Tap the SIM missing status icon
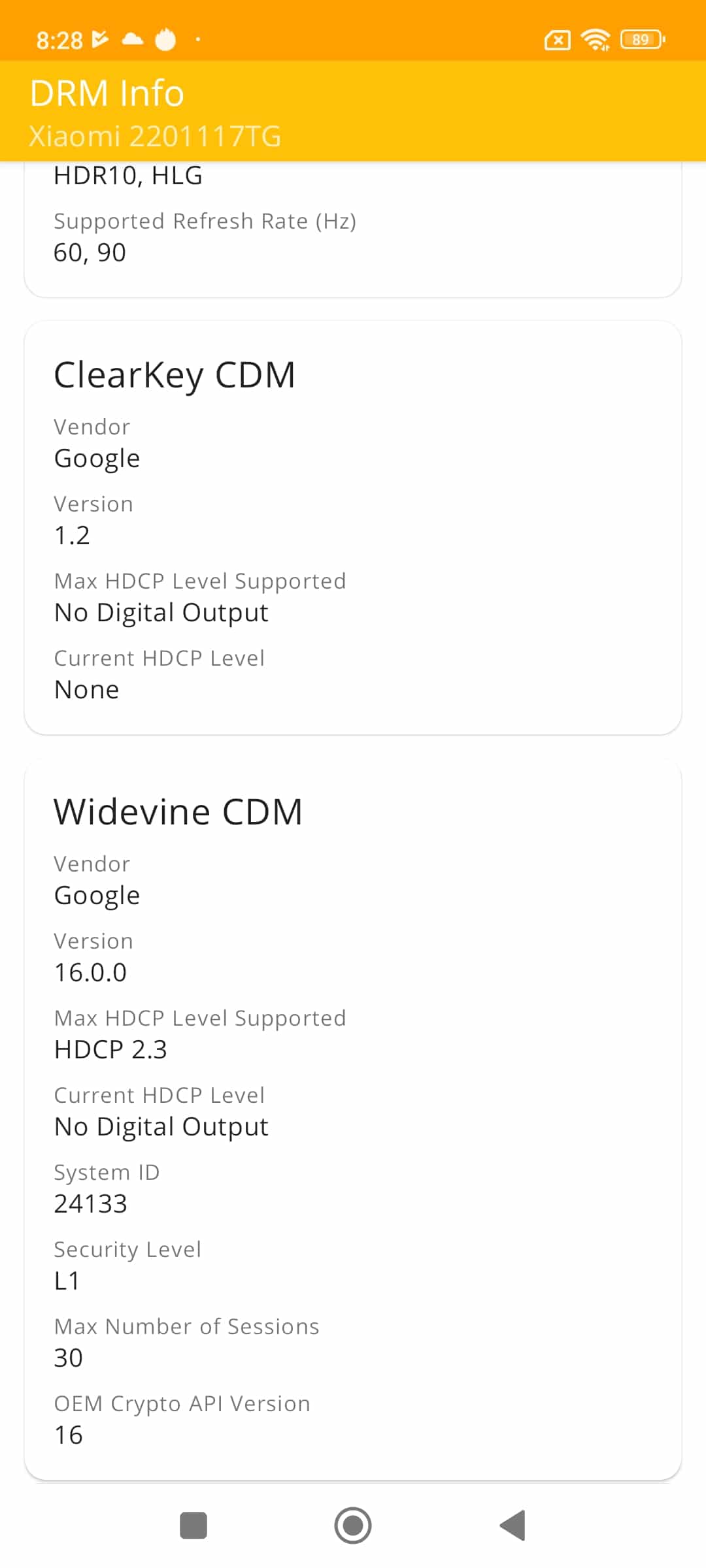Image resolution: width=706 pixels, height=1568 pixels. tap(557, 41)
